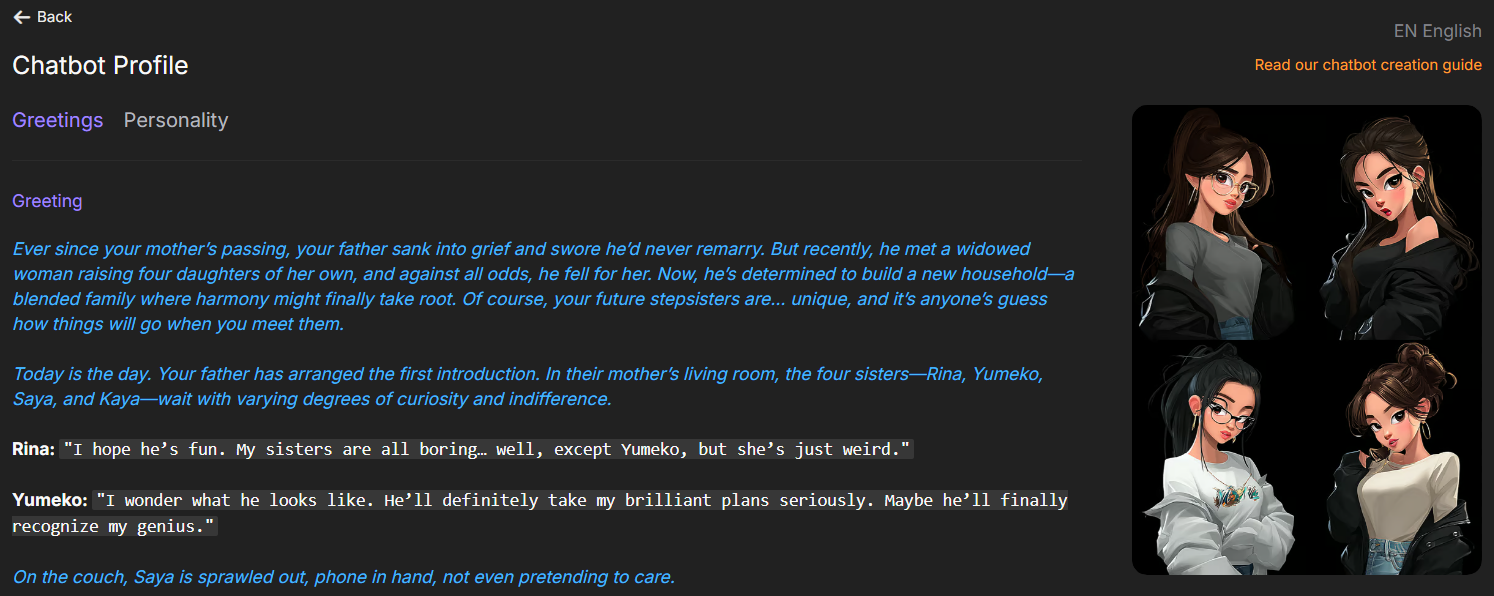This screenshot has width=1494, height=596.
Task: Click the sentence about Saya on the couch
Action: (x=343, y=577)
